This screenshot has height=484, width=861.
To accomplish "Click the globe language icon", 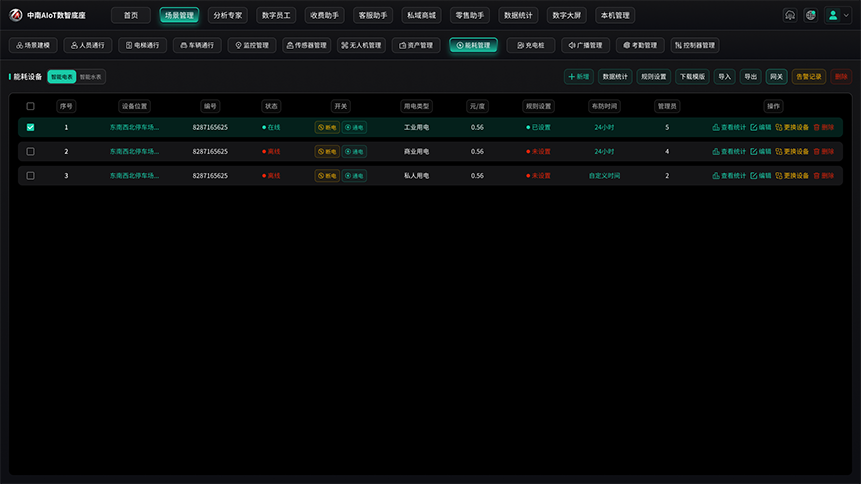I will point(810,15).
